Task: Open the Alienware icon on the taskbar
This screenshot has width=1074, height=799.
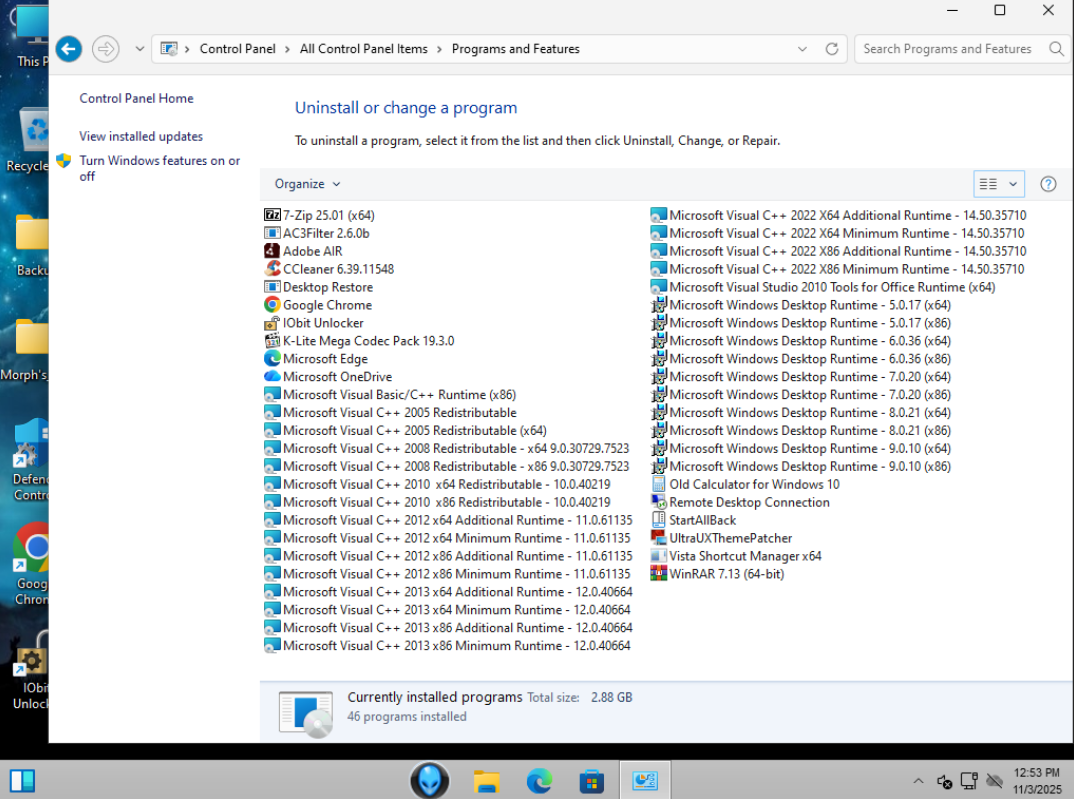Action: tap(429, 780)
